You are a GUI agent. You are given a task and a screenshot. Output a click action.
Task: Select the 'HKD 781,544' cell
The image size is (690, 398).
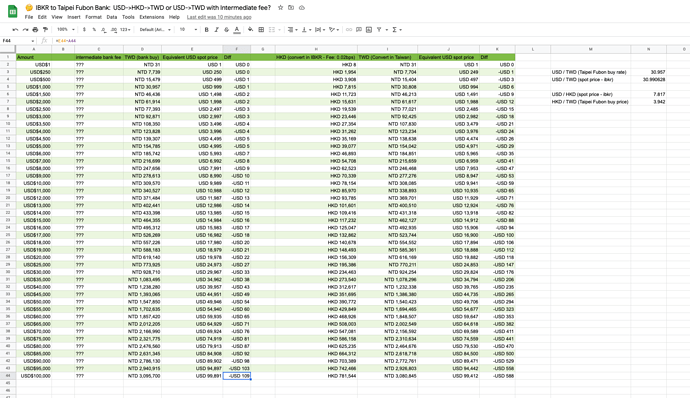click(316, 376)
